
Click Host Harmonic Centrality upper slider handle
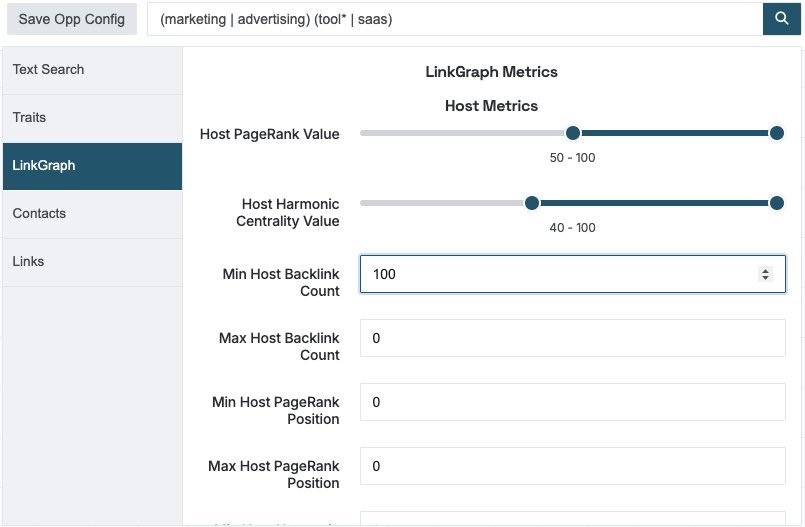coord(777,203)
